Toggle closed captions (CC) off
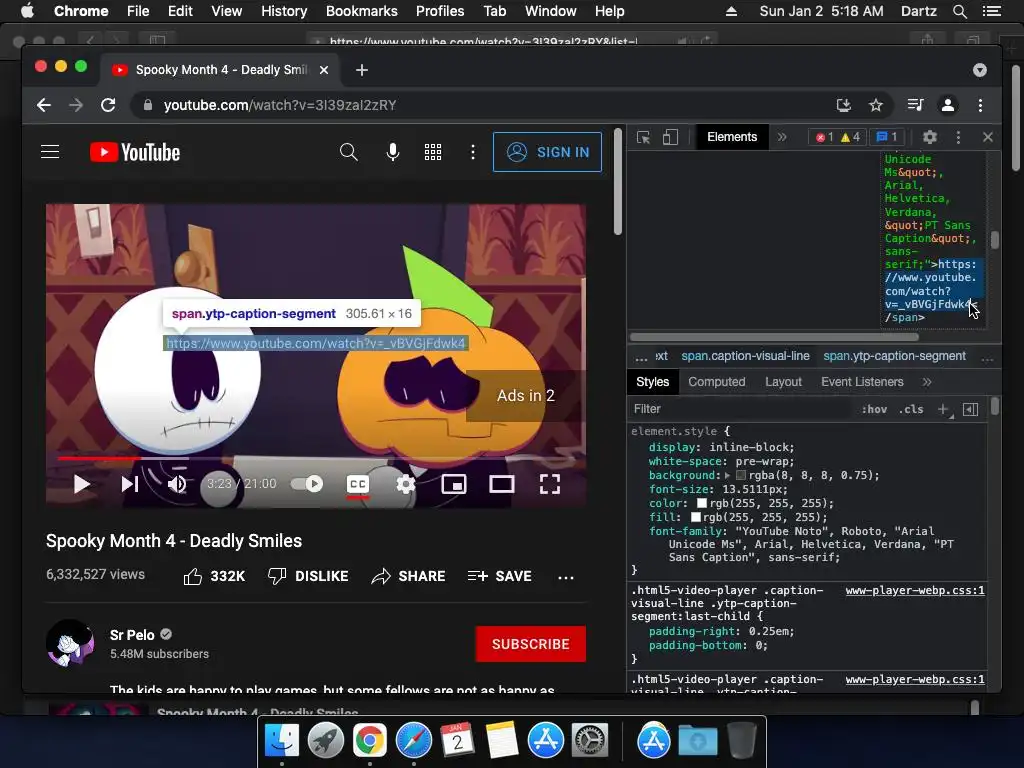The image size is (1024, 768). [357, 484]
